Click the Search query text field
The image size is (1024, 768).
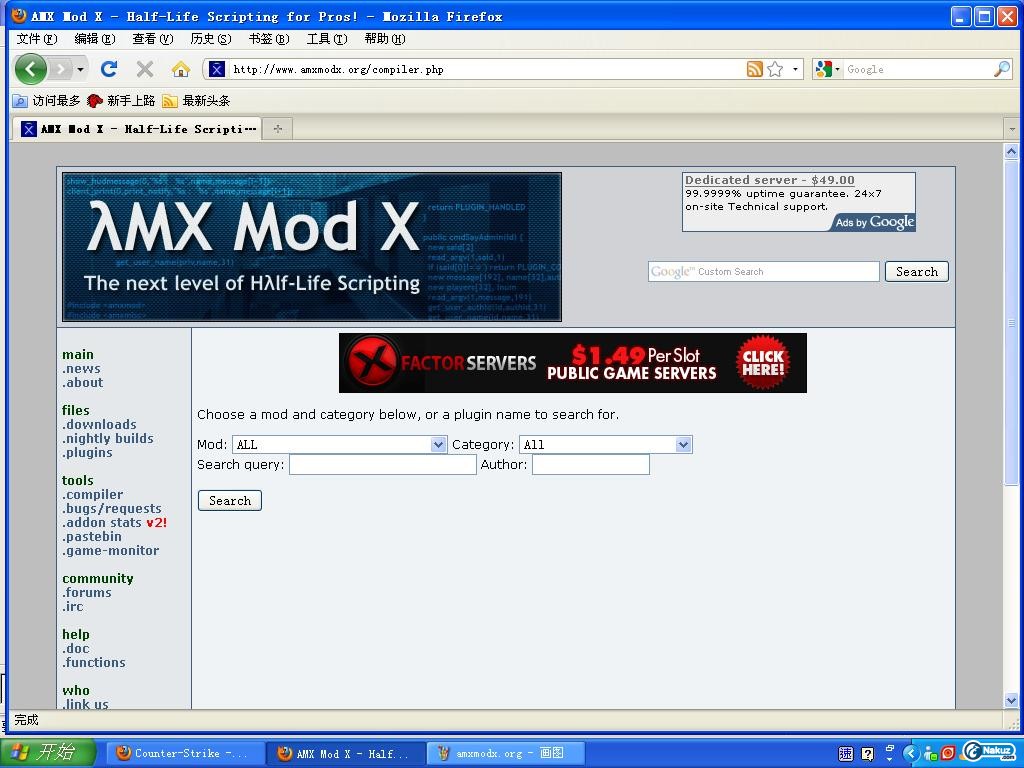click(x=383, y=464)
